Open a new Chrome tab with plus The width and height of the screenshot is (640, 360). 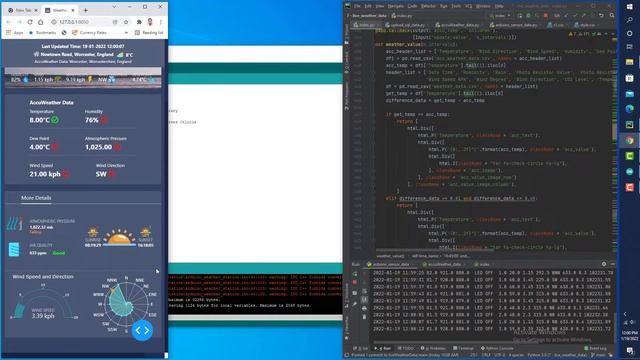pyautogui.click(x=85, y=10)
